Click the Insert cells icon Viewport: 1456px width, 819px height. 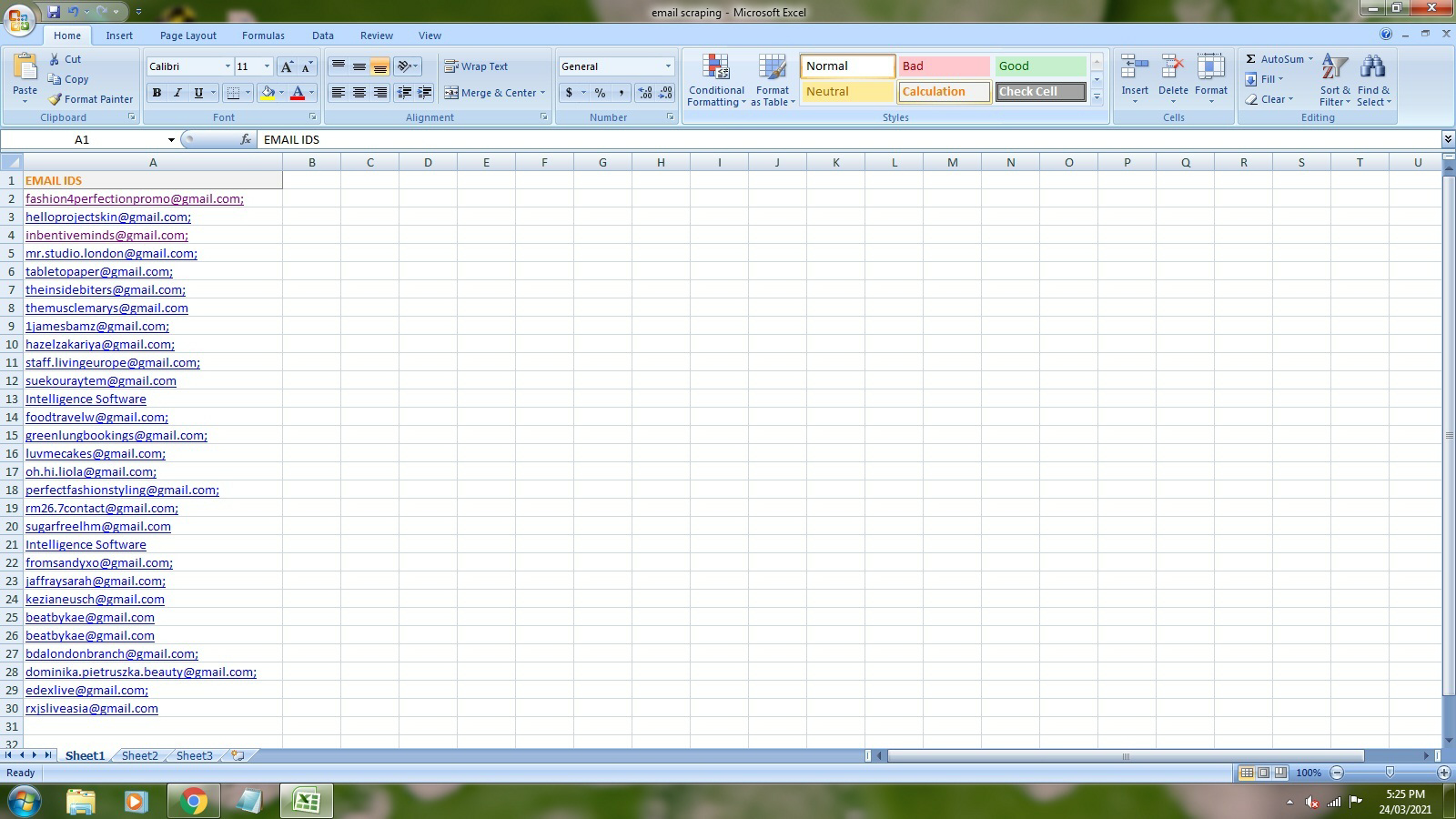click(x=1134, y=67)
